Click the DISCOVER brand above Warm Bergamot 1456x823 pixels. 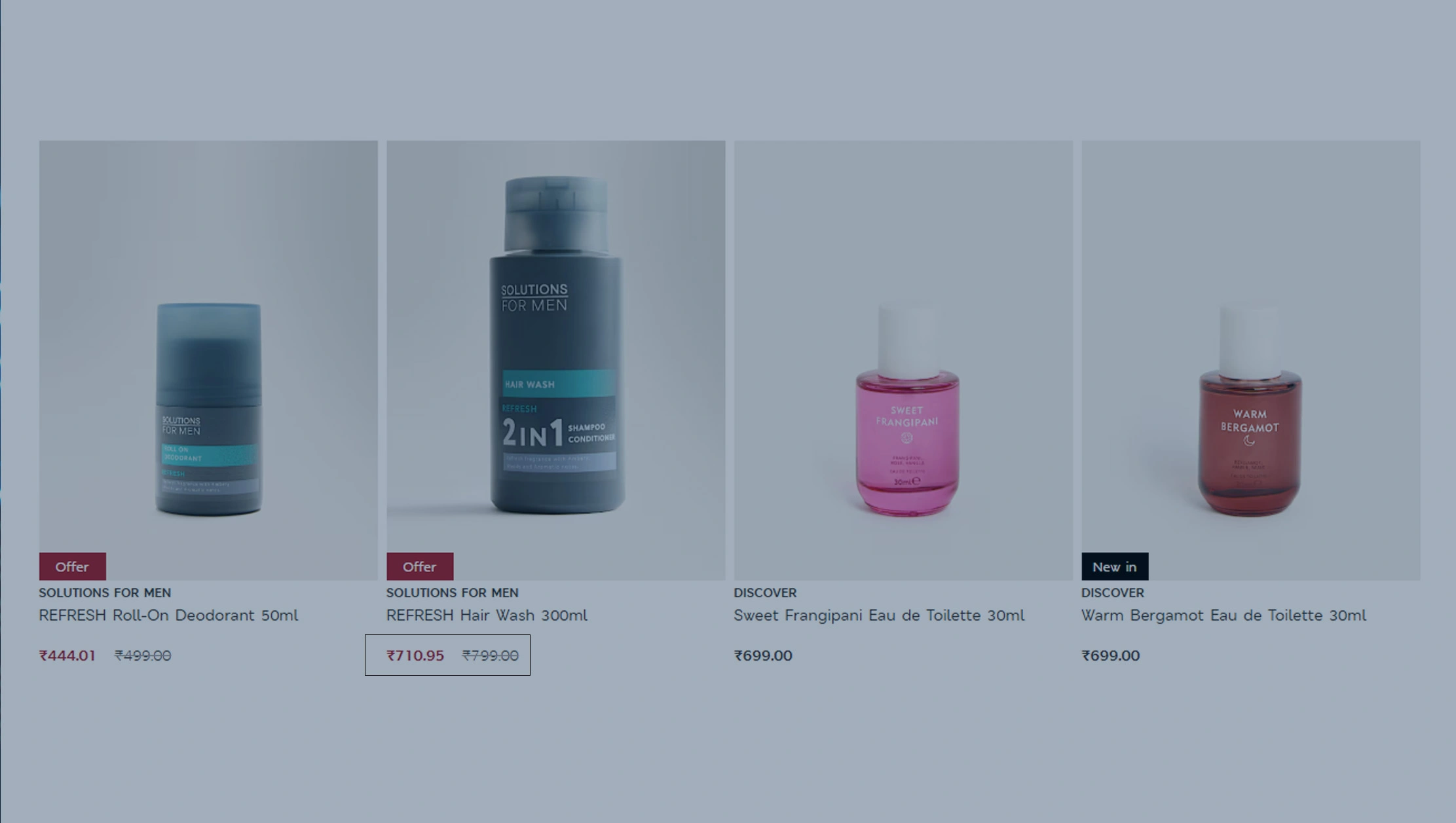[1112, 593]
